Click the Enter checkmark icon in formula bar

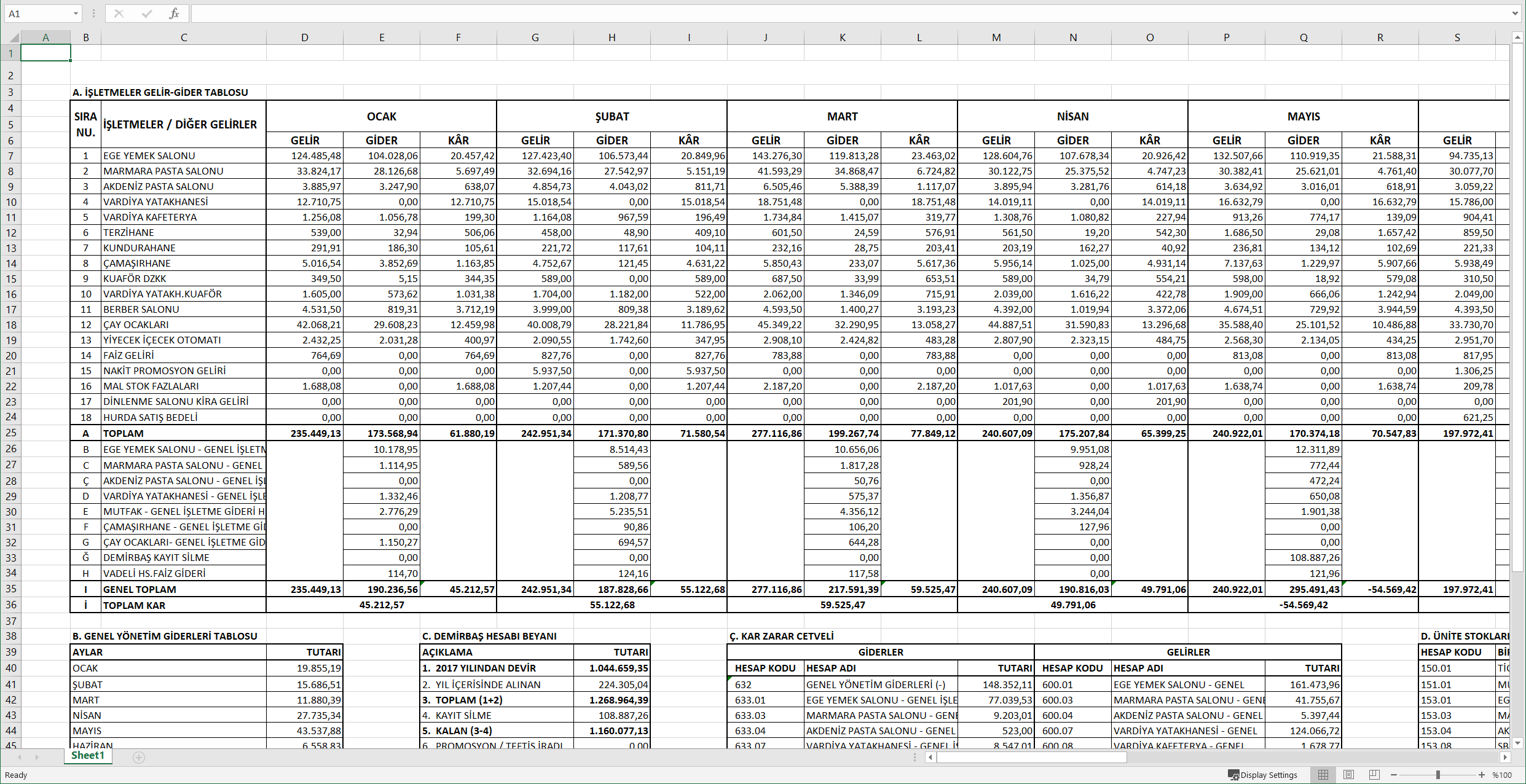click(146, 14)
